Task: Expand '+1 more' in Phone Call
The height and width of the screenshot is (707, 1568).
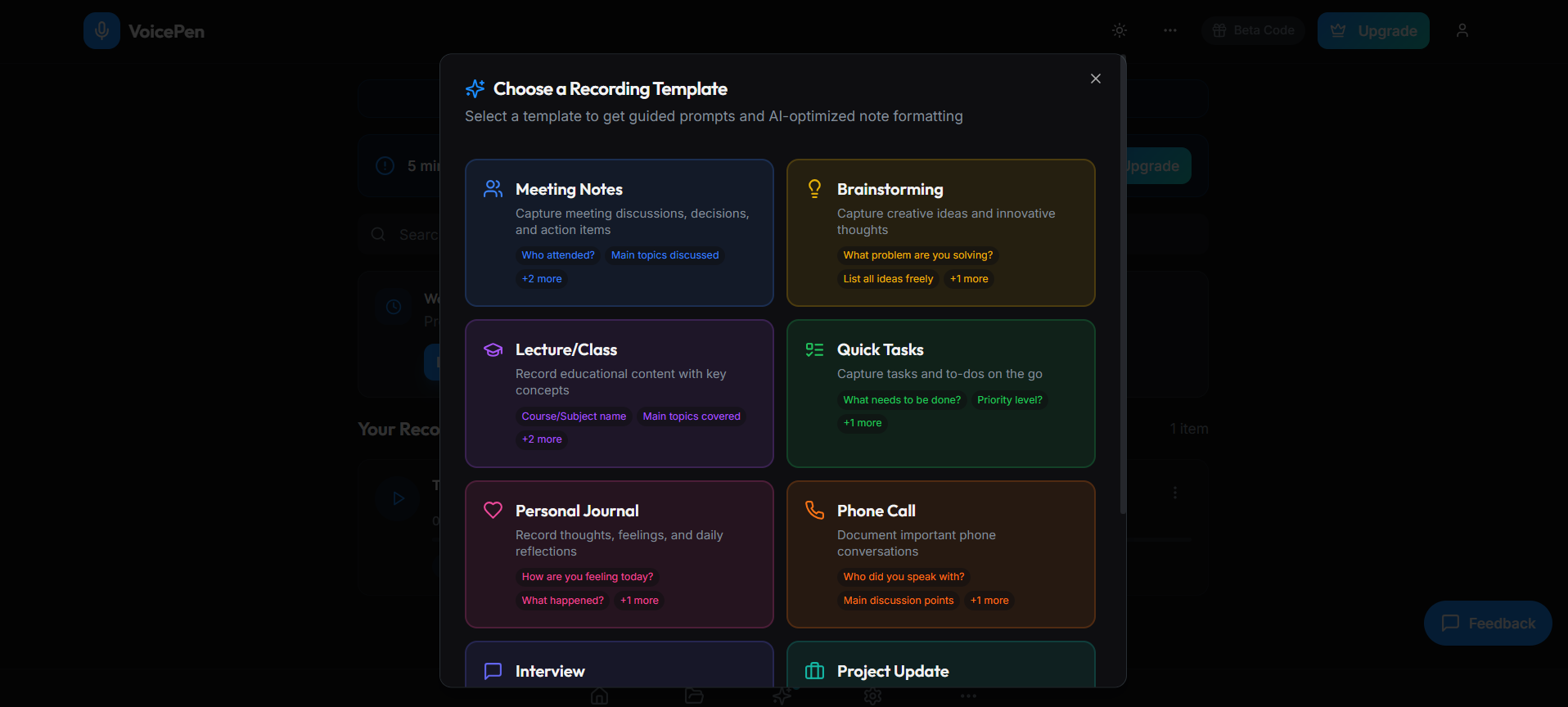Action: 989,601
